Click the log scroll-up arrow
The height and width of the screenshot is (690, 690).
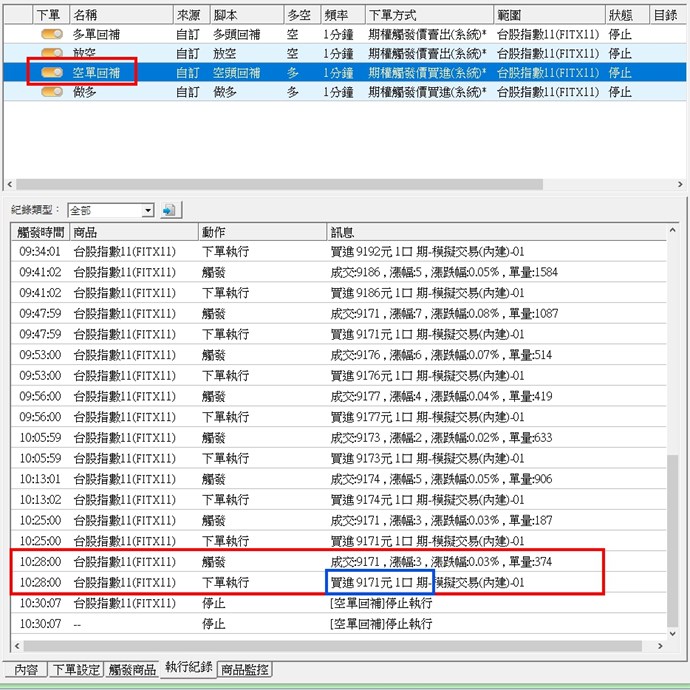pyautogui.click(x=672, y=230)
